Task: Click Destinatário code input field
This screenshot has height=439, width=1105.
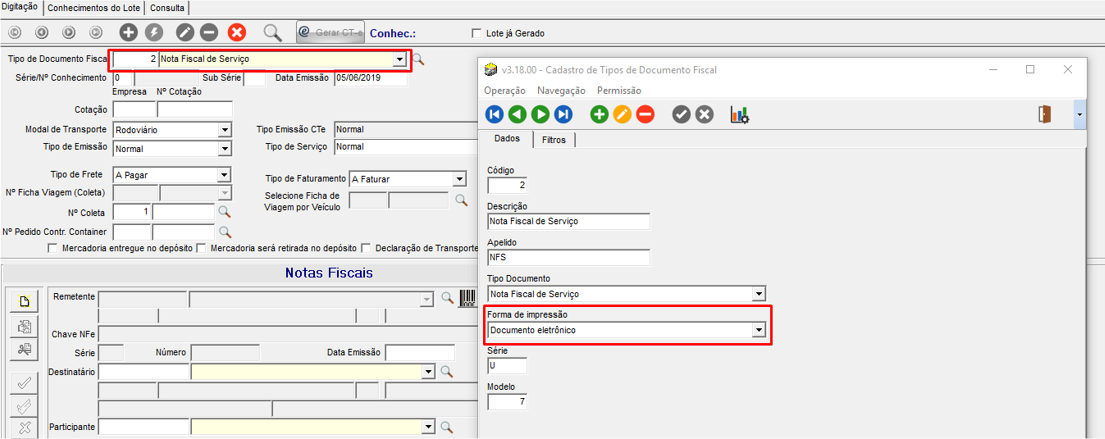Action: click(144, 370)
